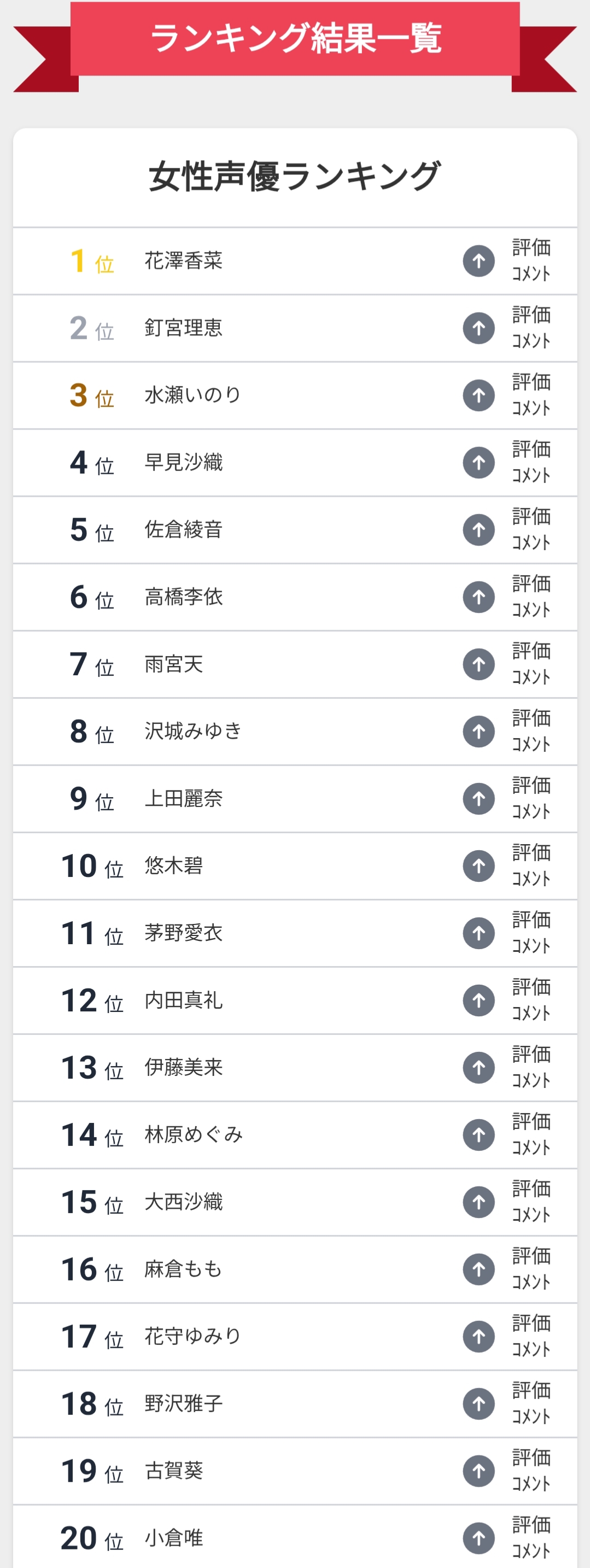Click the arrow icon in 佐倉綾音's row
The width and height of the screenshot is (590, 1568).
[478, 530]
